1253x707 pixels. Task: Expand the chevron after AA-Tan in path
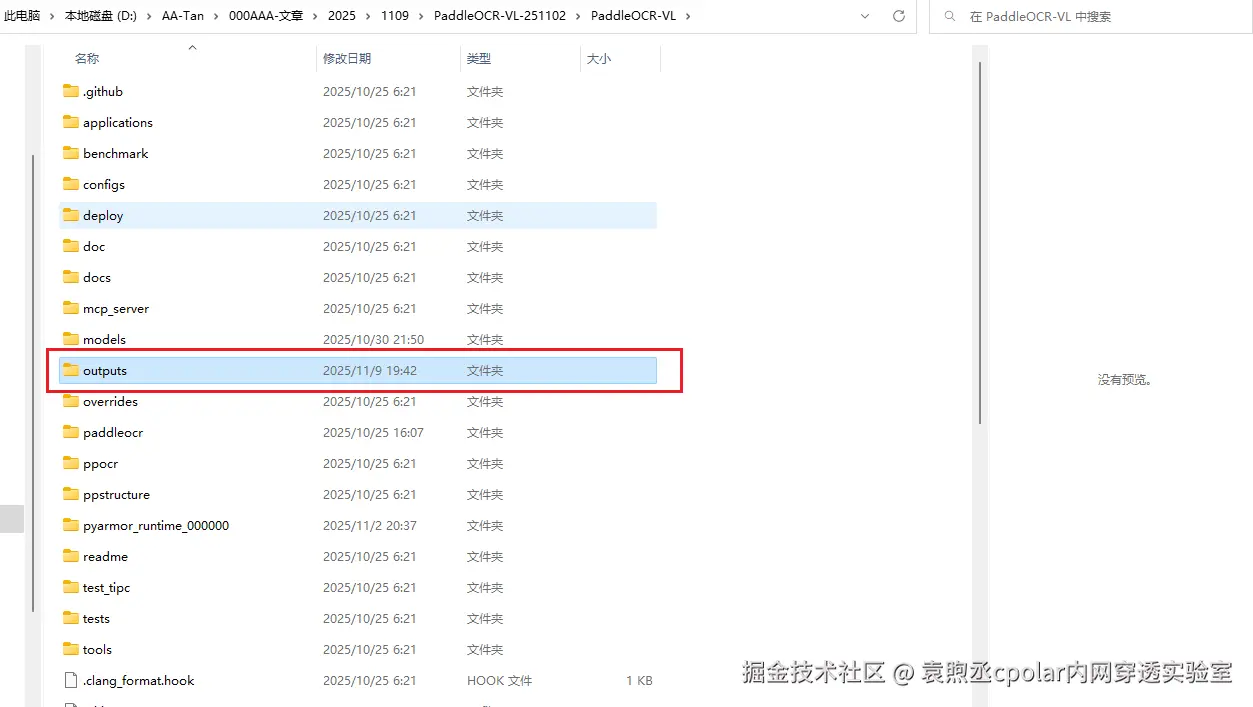tap(218, 16)
